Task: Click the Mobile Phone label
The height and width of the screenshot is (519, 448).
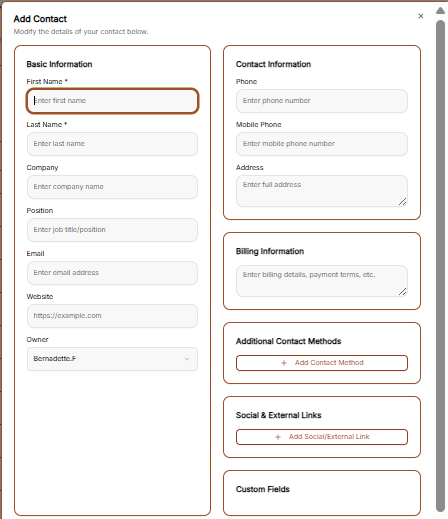Action: coord(258,124)
